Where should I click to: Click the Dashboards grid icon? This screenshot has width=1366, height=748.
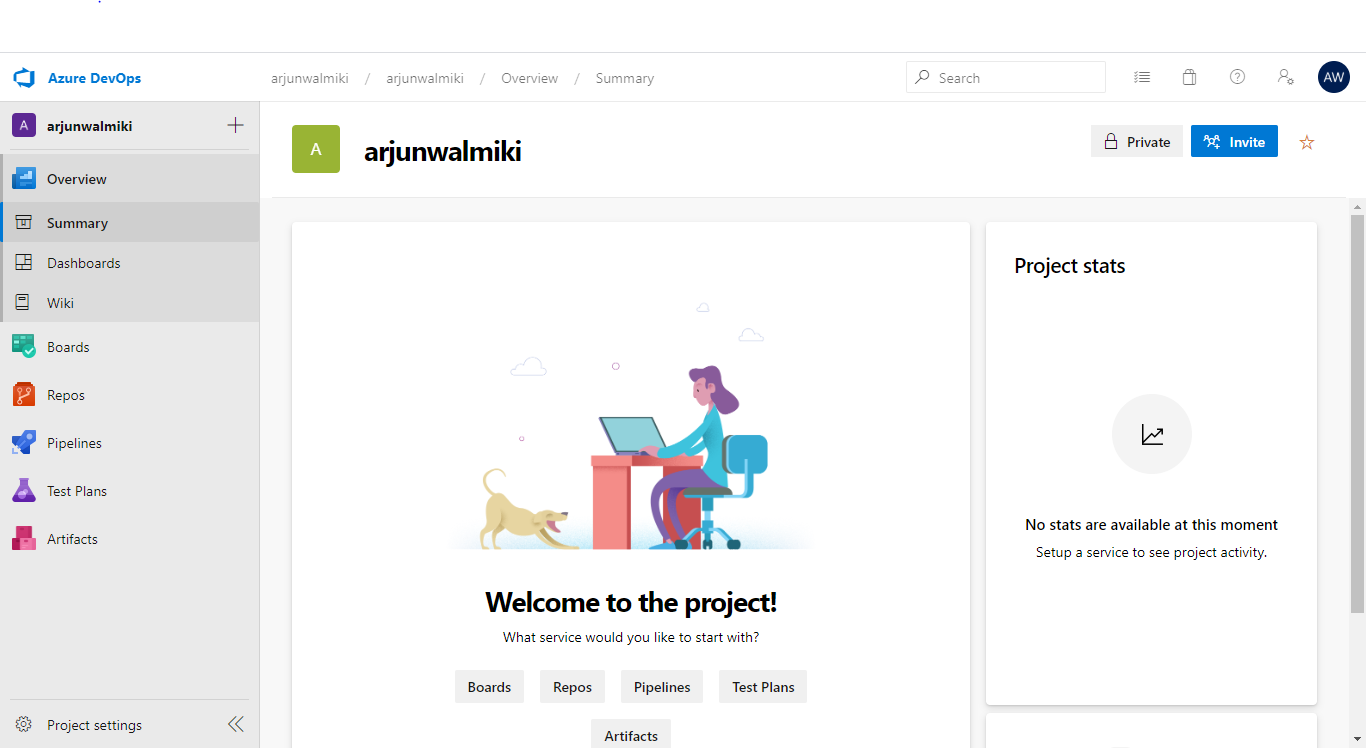click(x=24, y=263)
